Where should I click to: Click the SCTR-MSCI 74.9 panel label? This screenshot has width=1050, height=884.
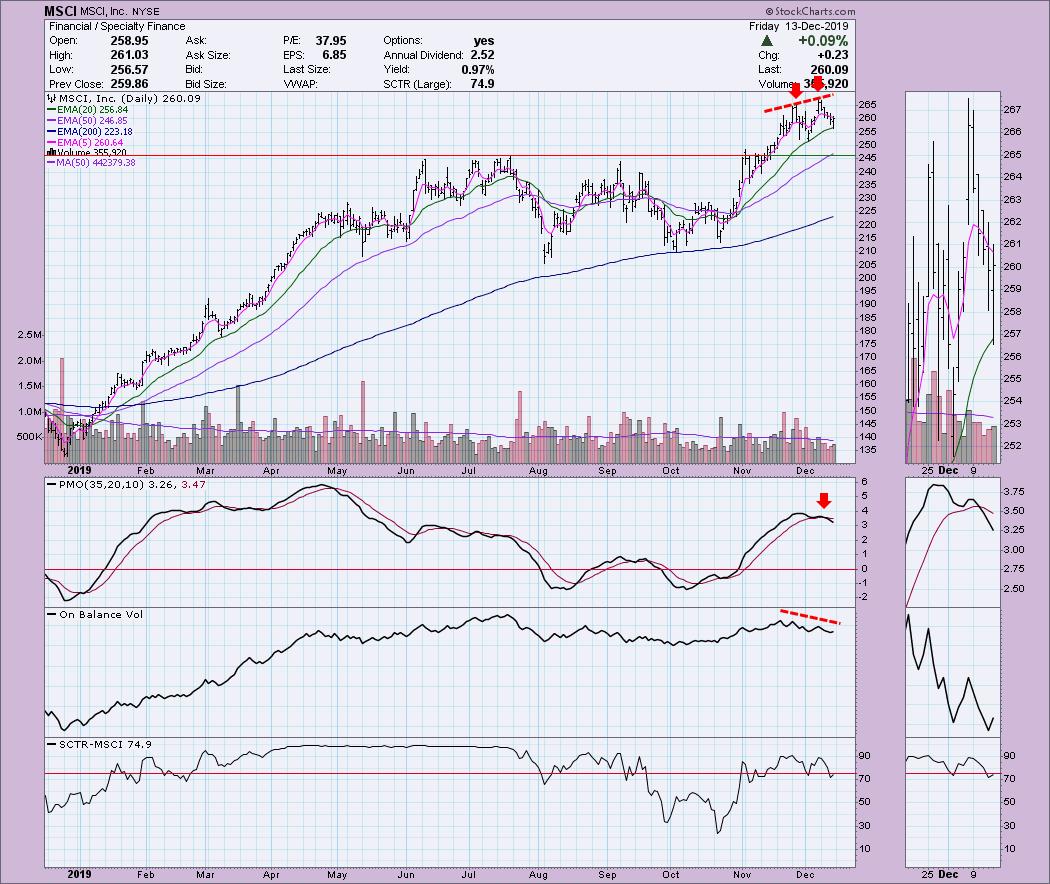click(92, 743)
